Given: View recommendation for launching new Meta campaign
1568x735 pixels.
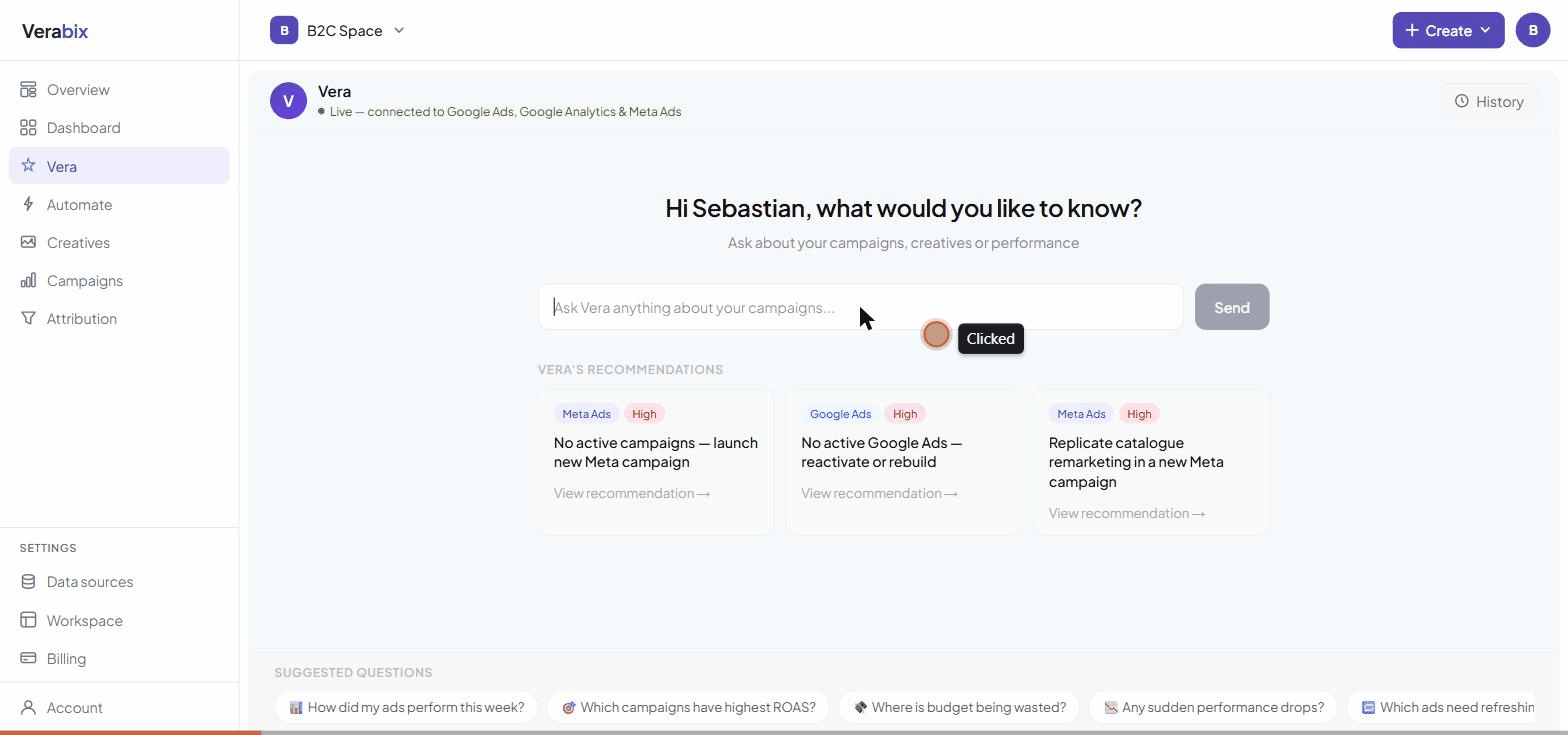Looking at the screenshot, I should pyautogui.click(x=632, y=493).
